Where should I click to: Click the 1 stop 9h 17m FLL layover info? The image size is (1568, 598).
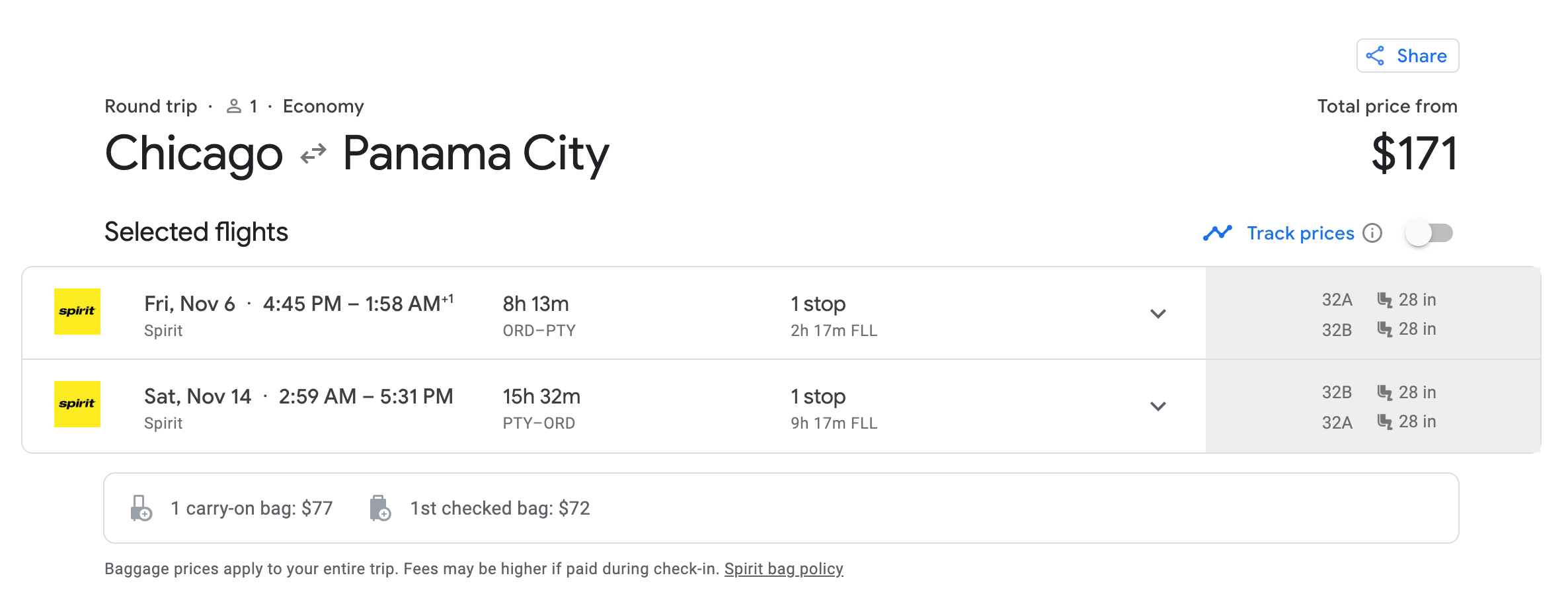[834, 408]
